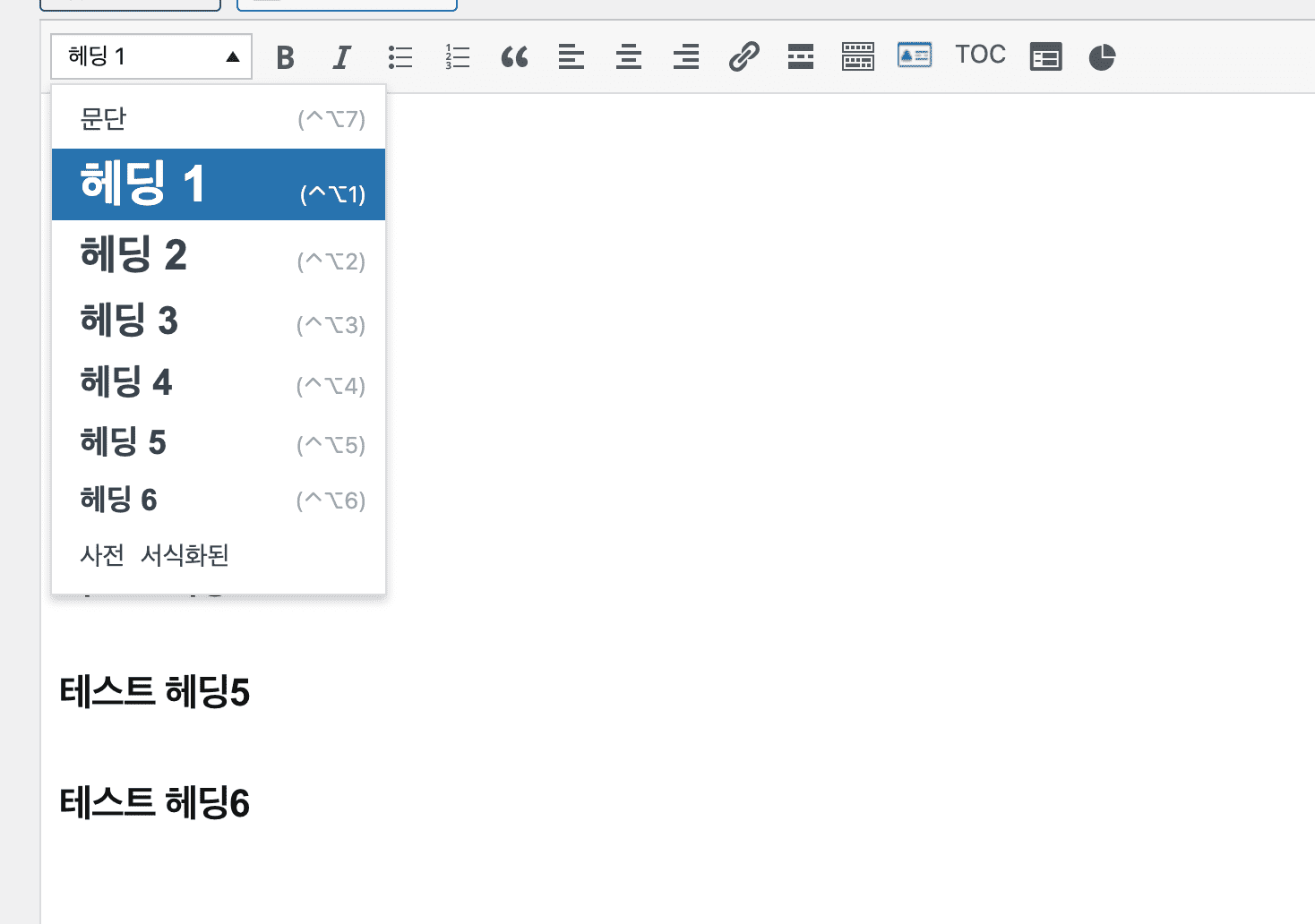Choose 헤딩 3 format
Viewport: 1315px width, 924px height.
pyautogui.click(x=219, y=321)
